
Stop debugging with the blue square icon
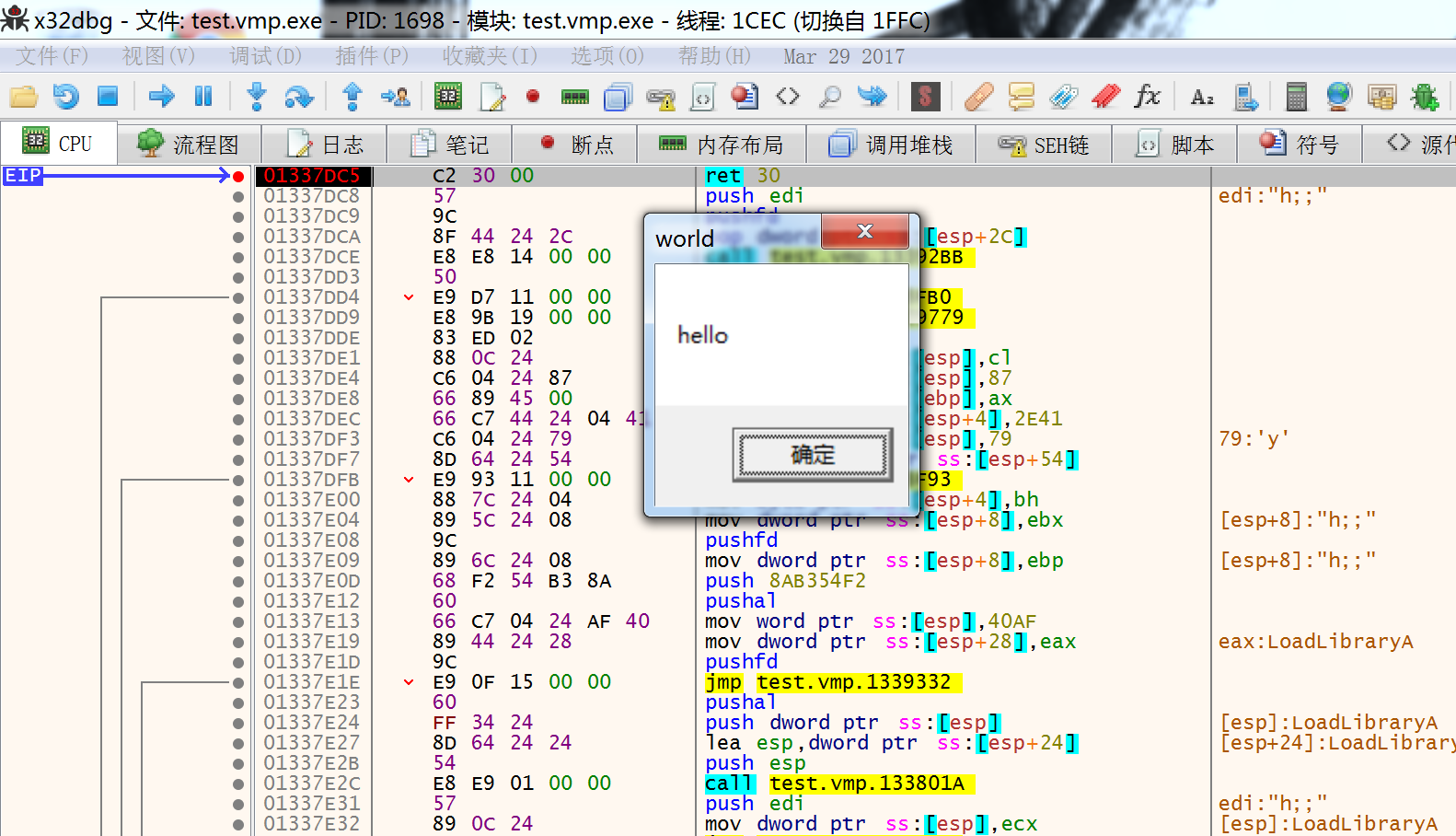tap(108, 96)
